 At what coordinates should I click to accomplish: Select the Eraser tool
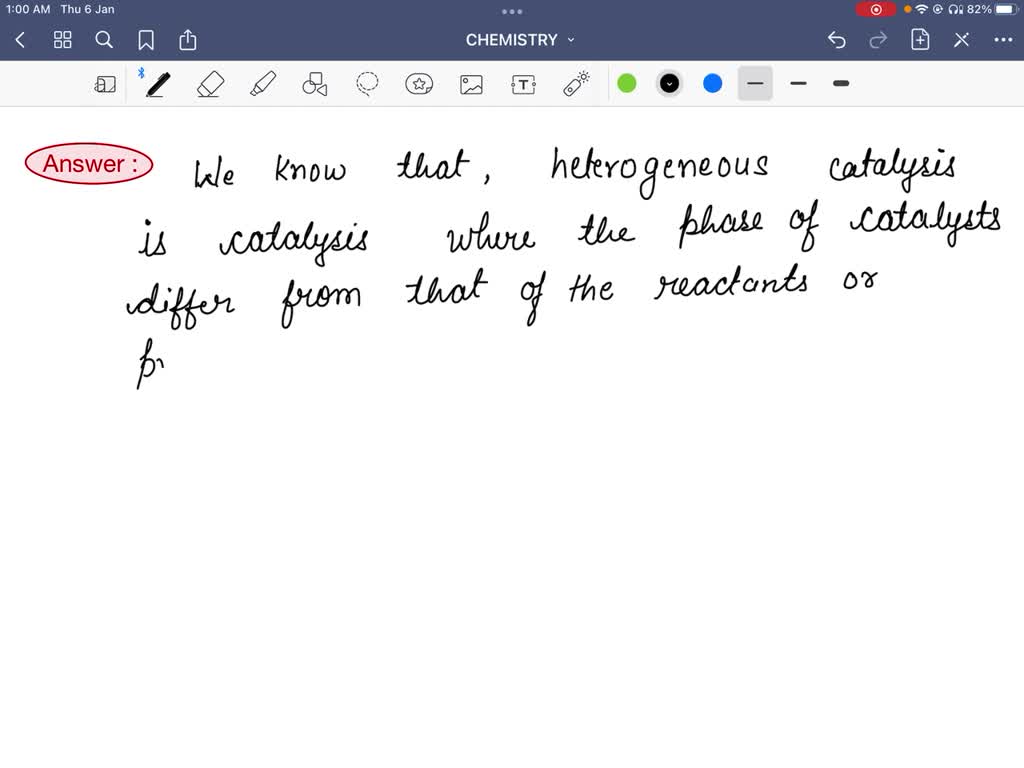(210, 83)
